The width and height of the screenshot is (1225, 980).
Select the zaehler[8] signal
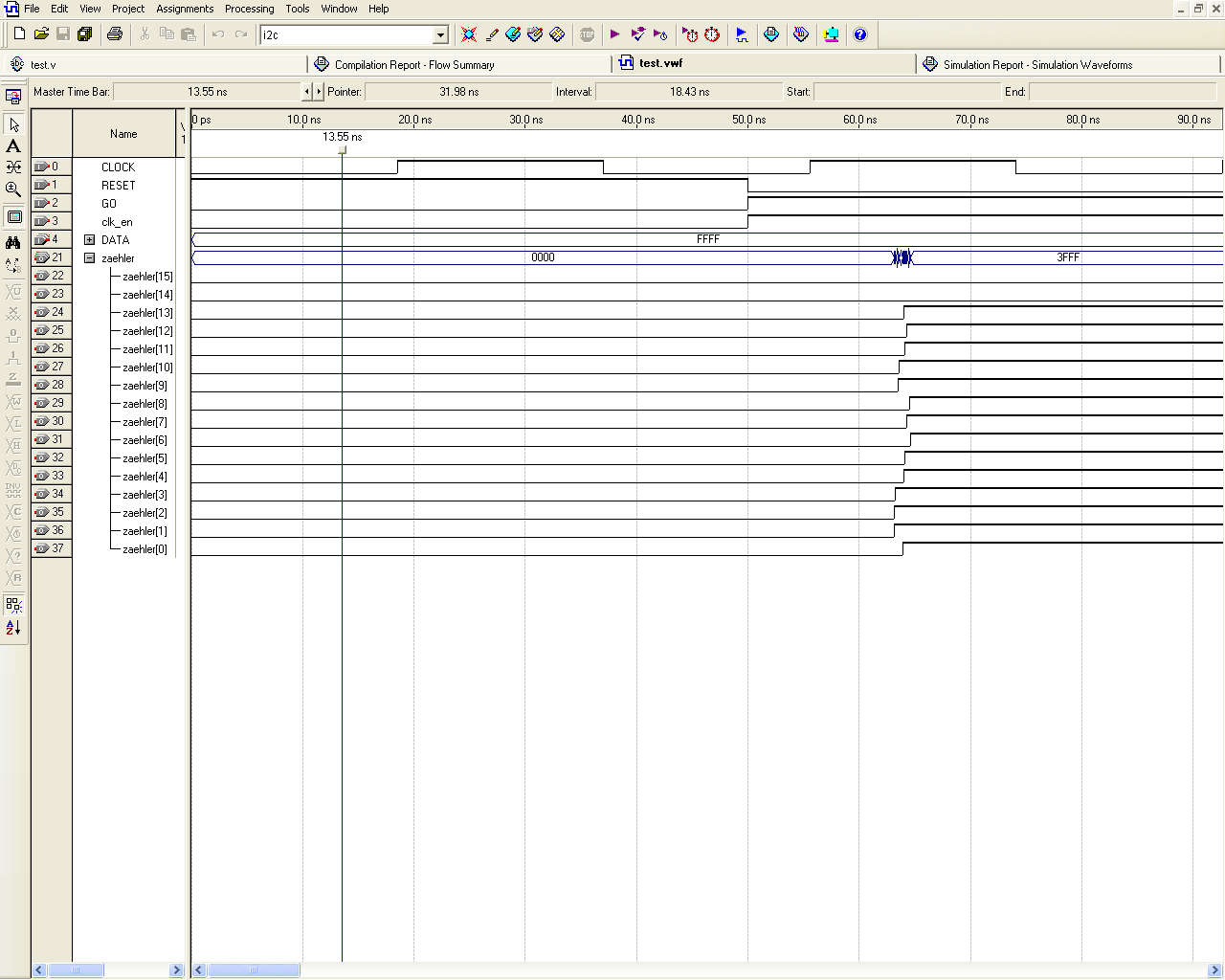click(x=145, y=404)
